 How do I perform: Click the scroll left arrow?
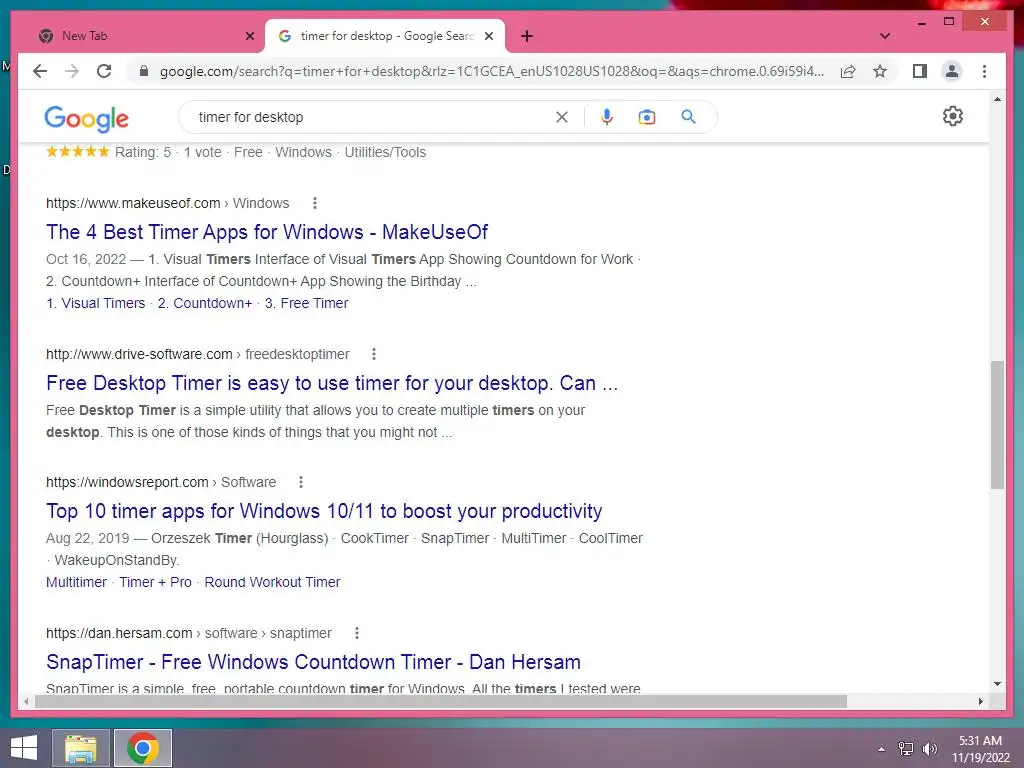25,701
